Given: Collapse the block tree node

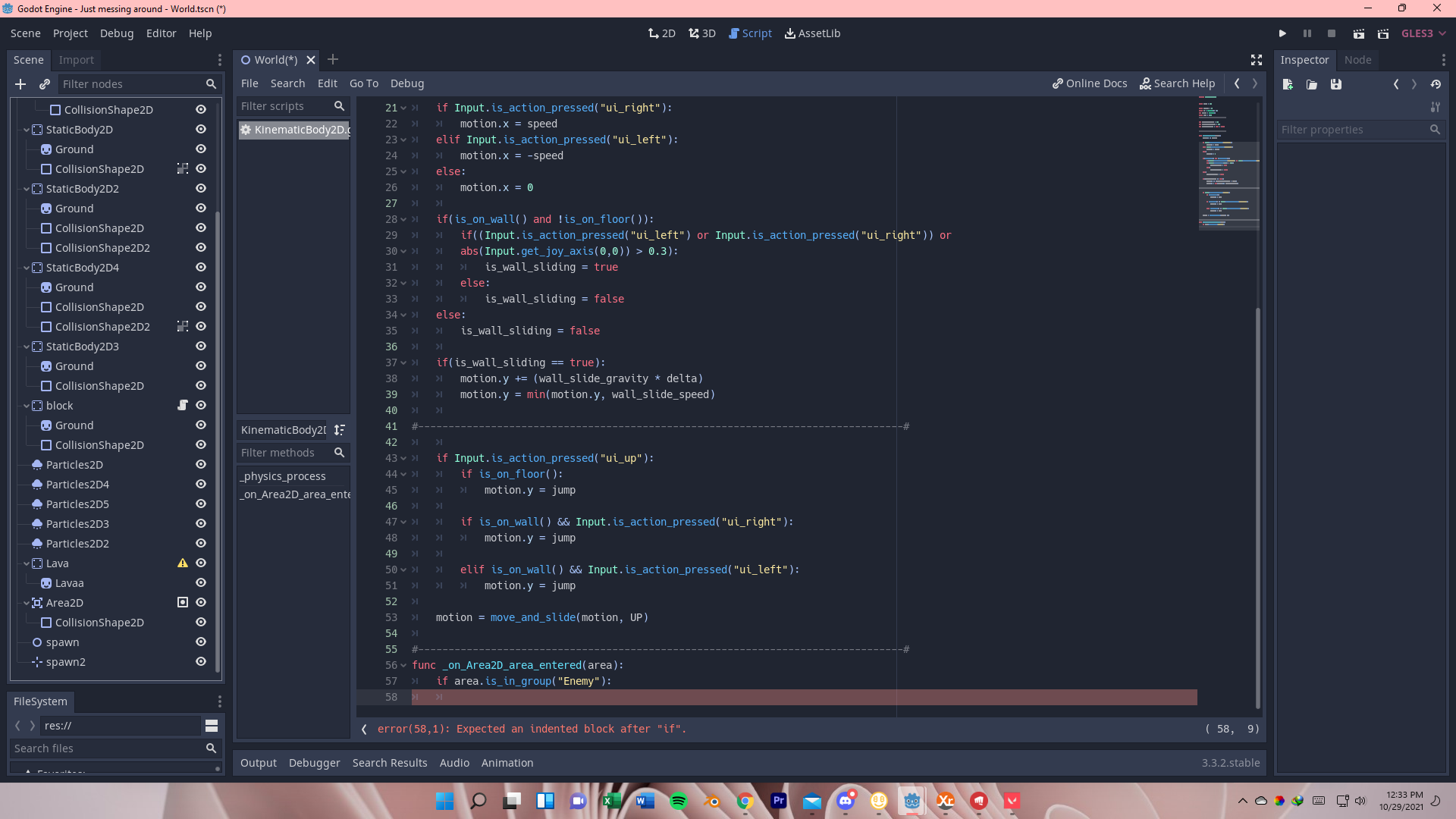Looking at the screenshot, I should click(27, 406).
